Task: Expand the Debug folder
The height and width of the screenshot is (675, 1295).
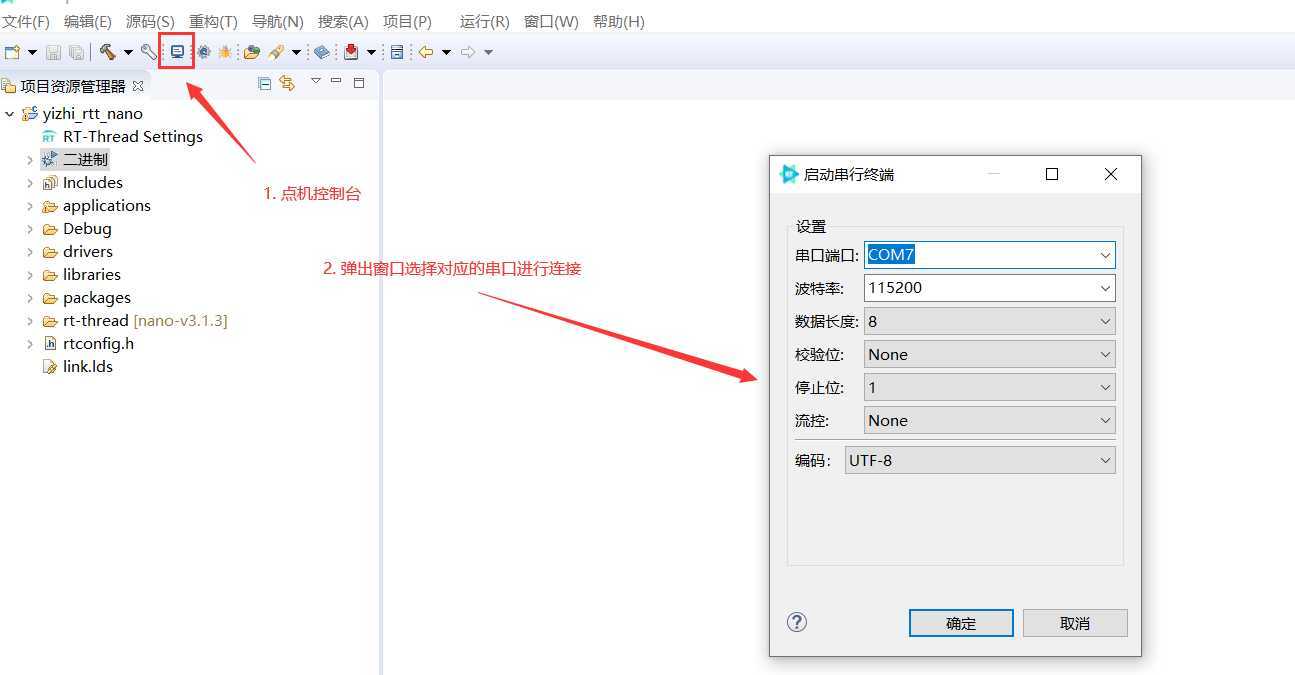Action: click(x=30, y=229)
